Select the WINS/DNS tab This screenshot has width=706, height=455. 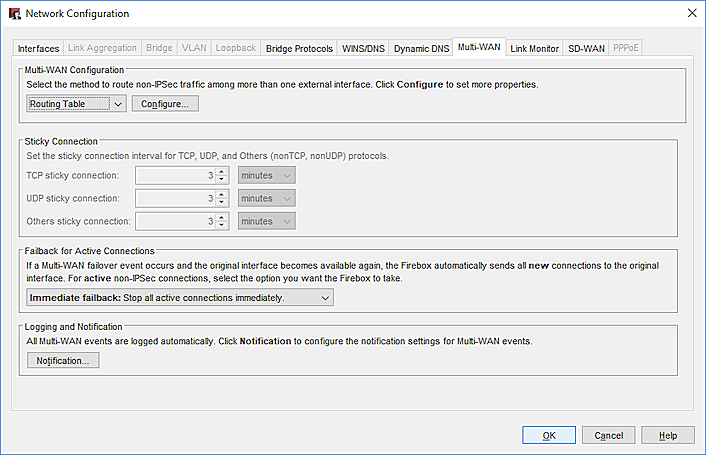364,48
